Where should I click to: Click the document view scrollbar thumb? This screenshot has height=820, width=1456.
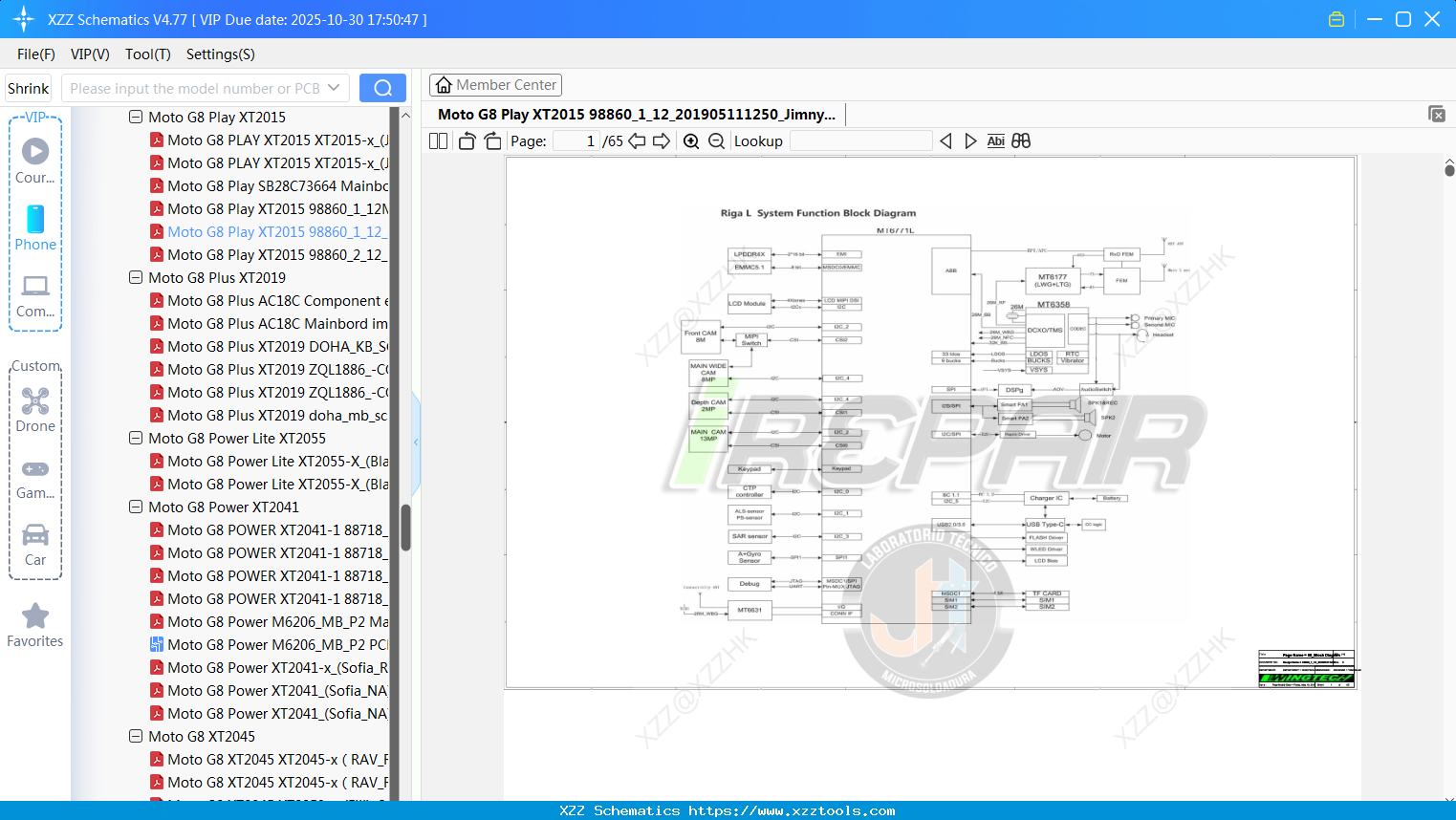(x=1449, y=171)
